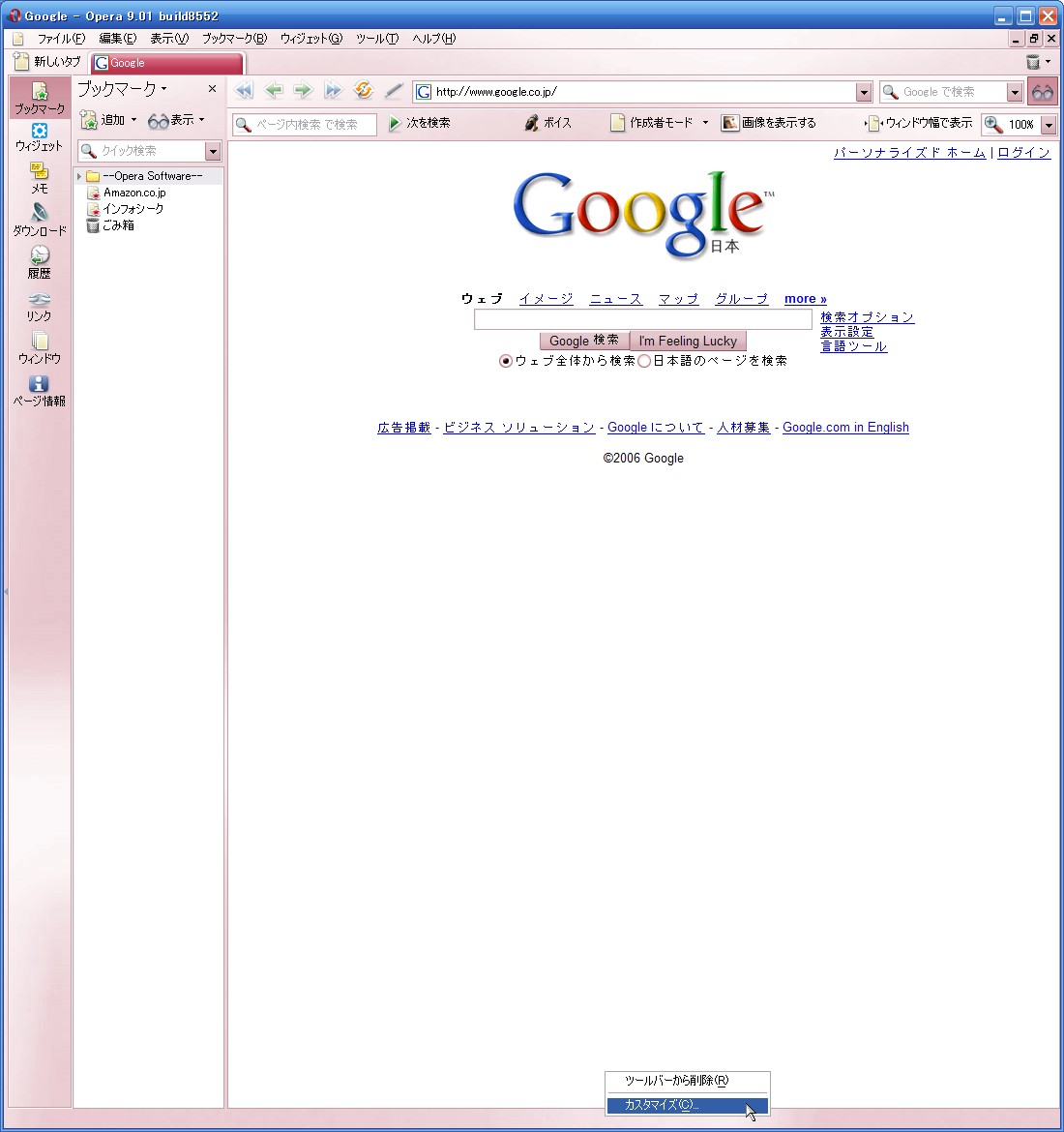This screenshot has width=1064, height=1132.
Task: Go forward with the Forward arrow
Action: 303,91
